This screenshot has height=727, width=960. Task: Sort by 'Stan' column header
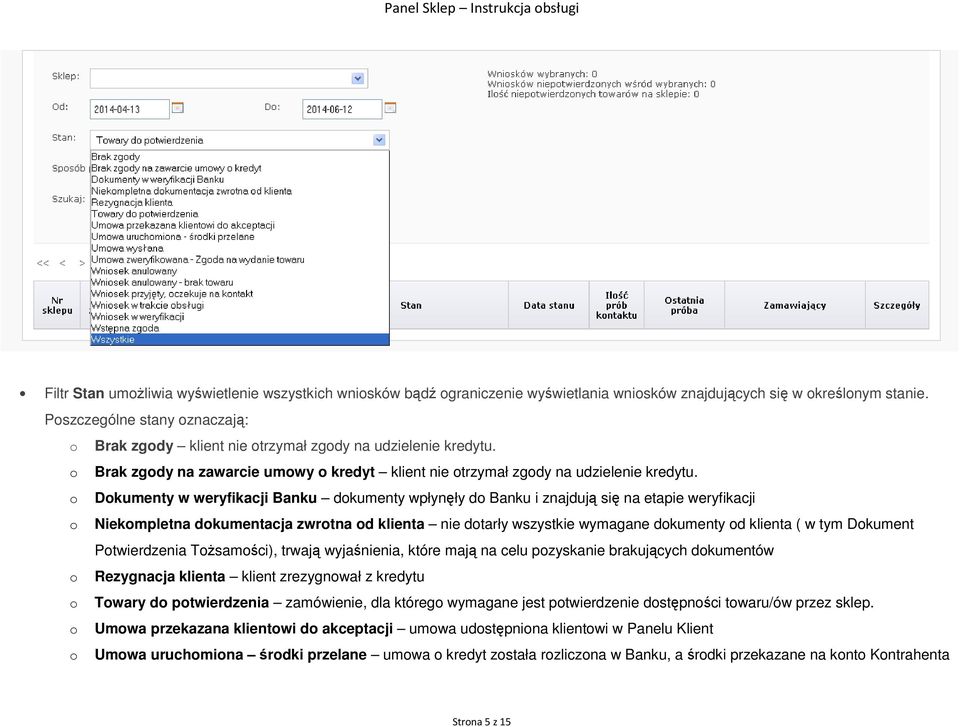click(x=411, y=305)
